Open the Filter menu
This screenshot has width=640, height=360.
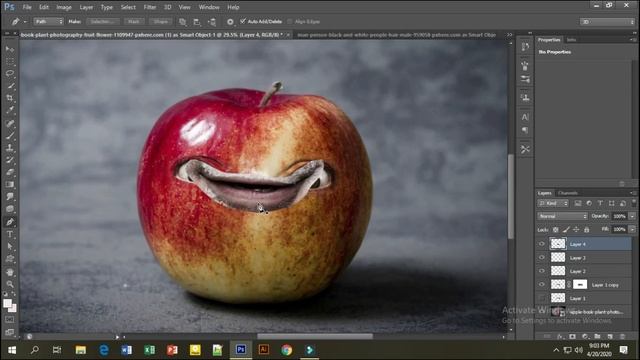(149, 7)
